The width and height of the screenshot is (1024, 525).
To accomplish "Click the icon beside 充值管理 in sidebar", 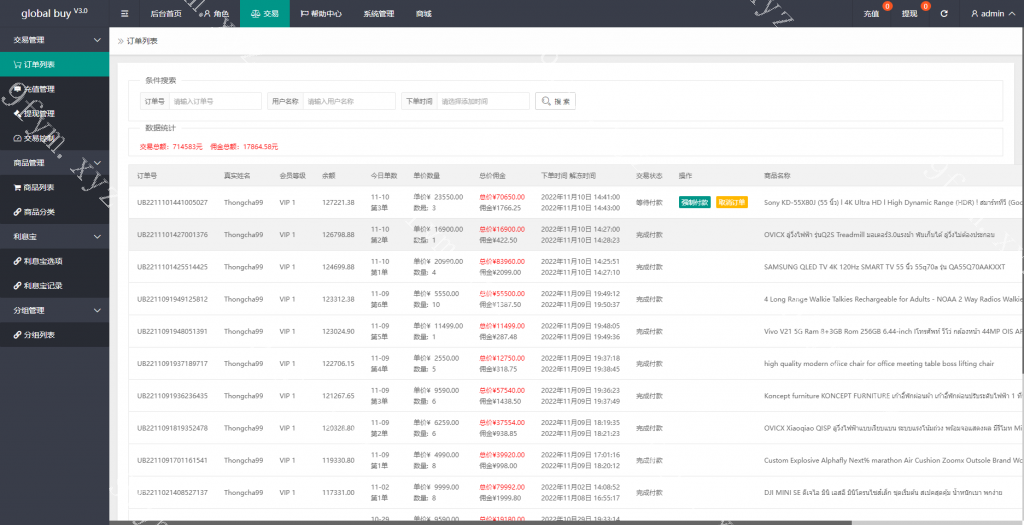I will tap(18, 89).
